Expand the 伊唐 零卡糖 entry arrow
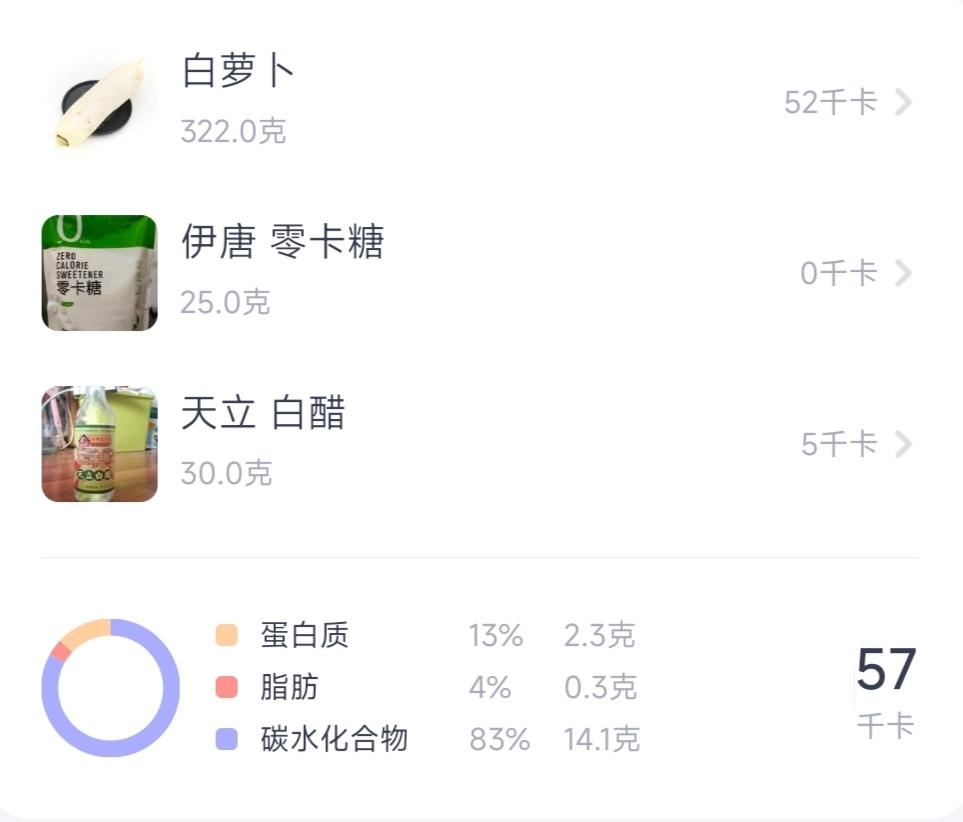 click(x=903, y=273)
